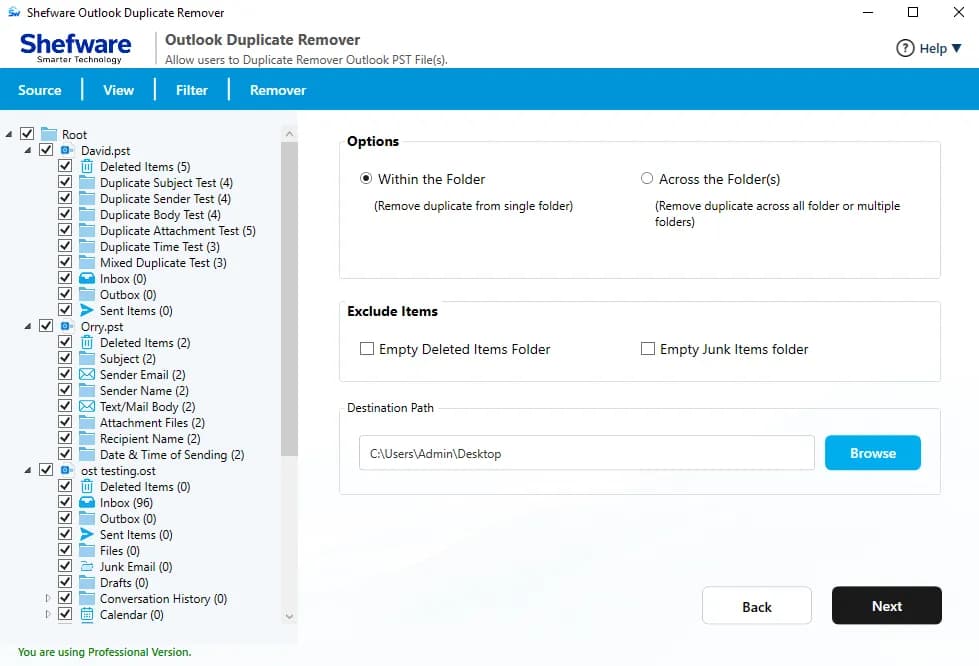Uncheck the David.pst checkbox
Image resolution: width=979 pixels, height=666 pixels.
pyautogui.click(x=46, y=150)
